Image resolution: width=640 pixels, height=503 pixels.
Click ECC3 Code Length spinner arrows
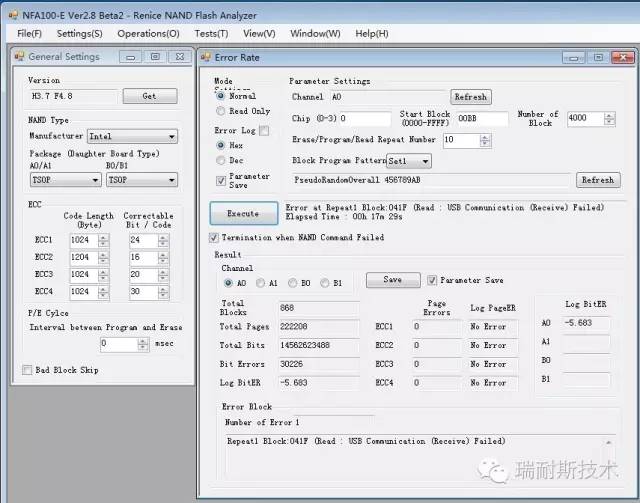(104, 275)
